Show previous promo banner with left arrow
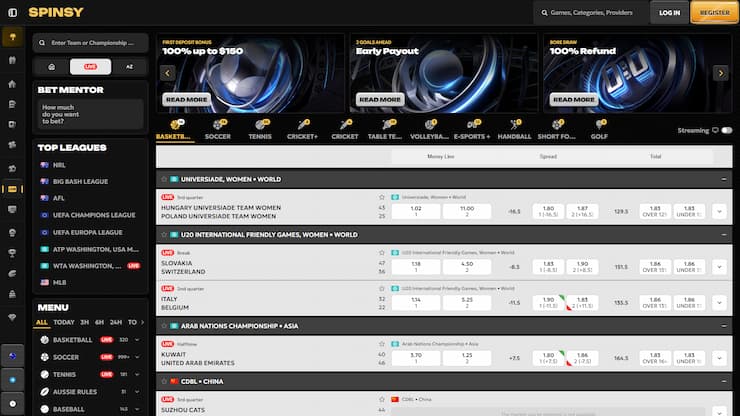 pos(167,73)
